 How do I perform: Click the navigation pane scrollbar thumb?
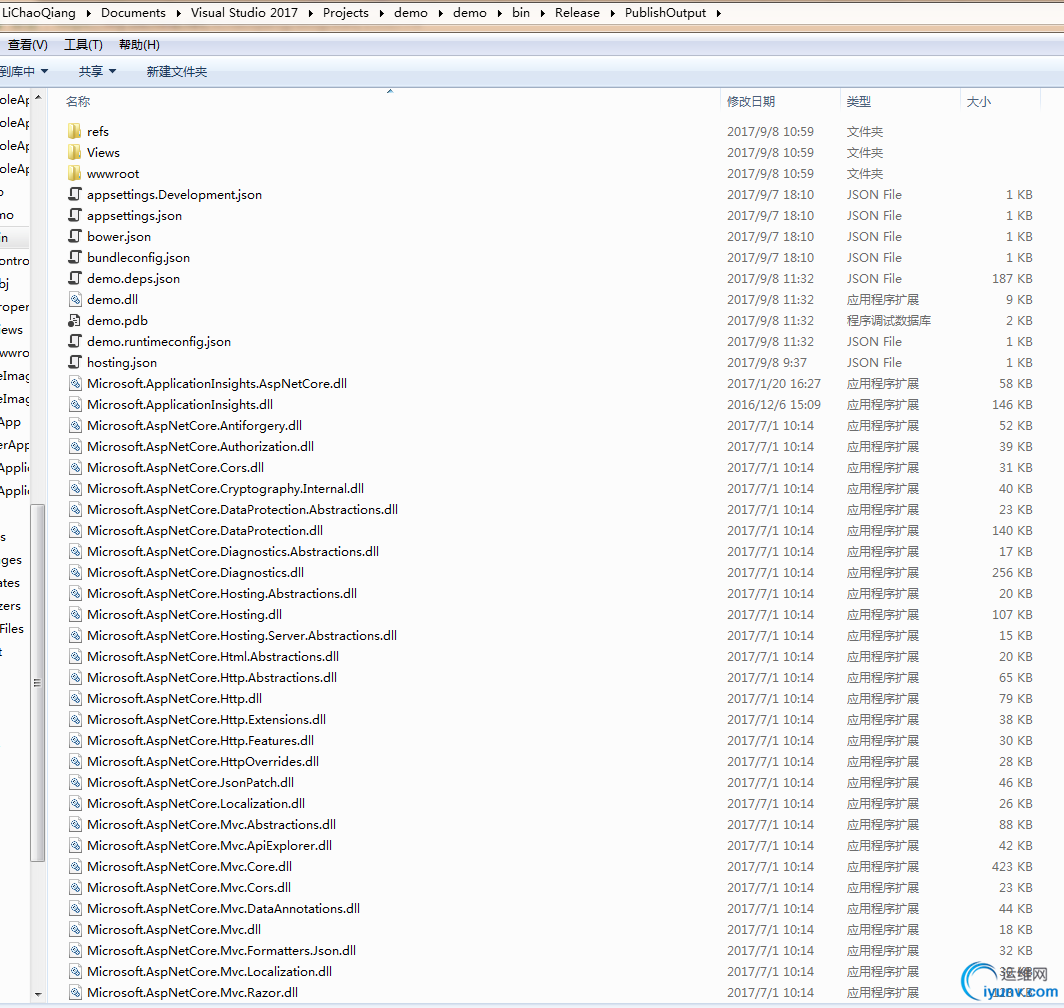(38, 683)
